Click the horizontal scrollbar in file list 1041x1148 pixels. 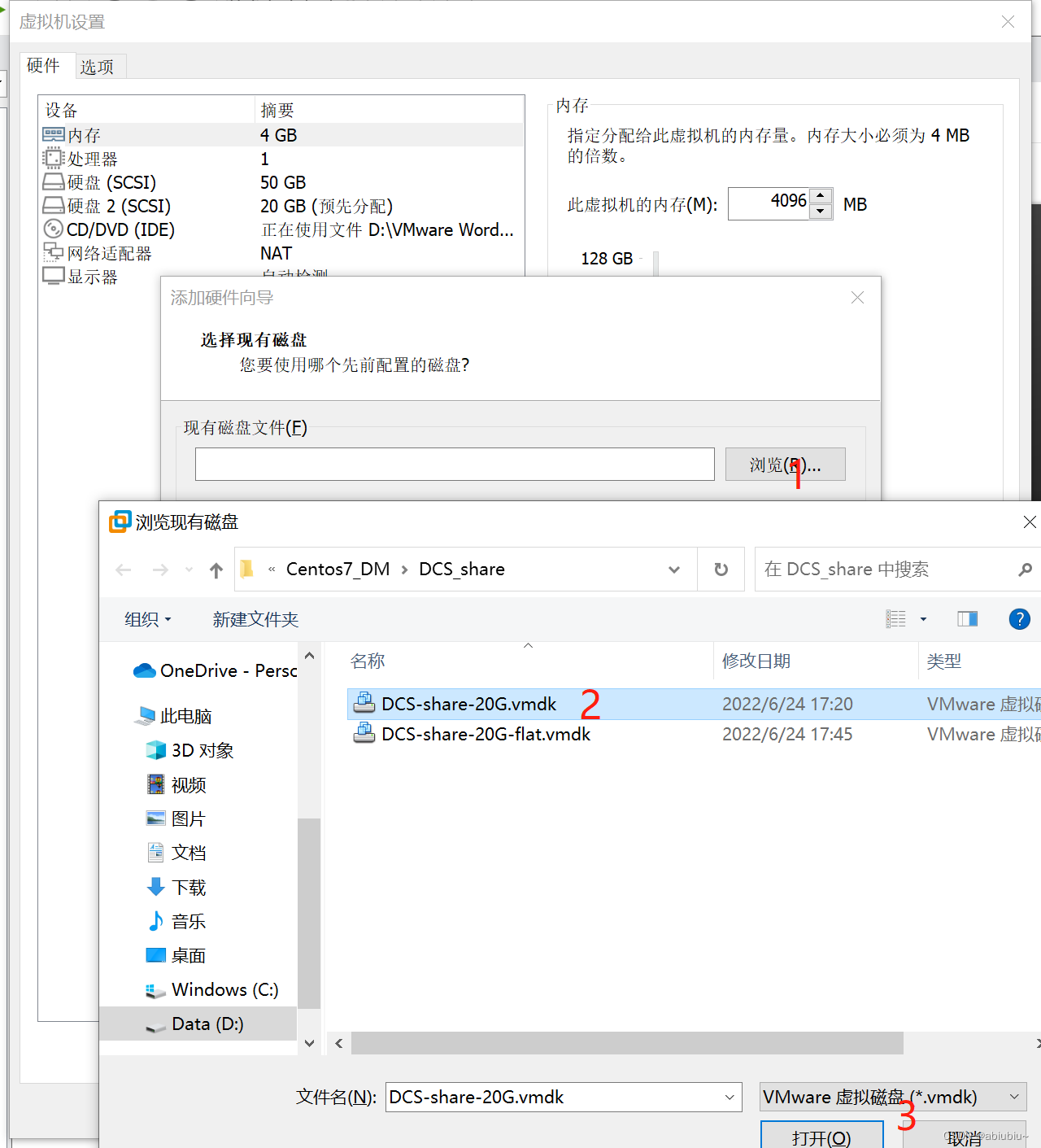point(627,1043)
